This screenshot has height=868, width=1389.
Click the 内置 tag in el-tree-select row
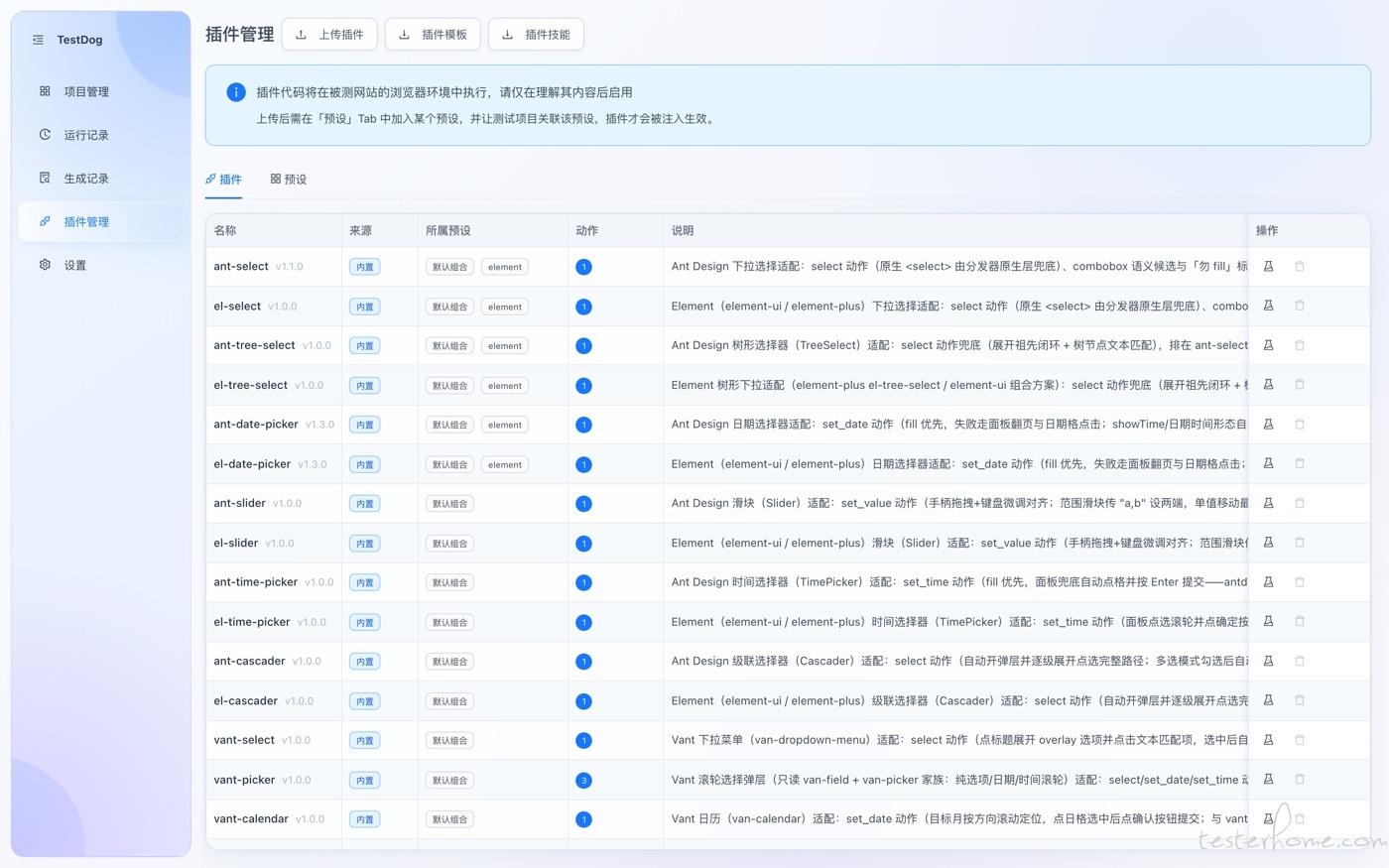click(x=365, y=386)
